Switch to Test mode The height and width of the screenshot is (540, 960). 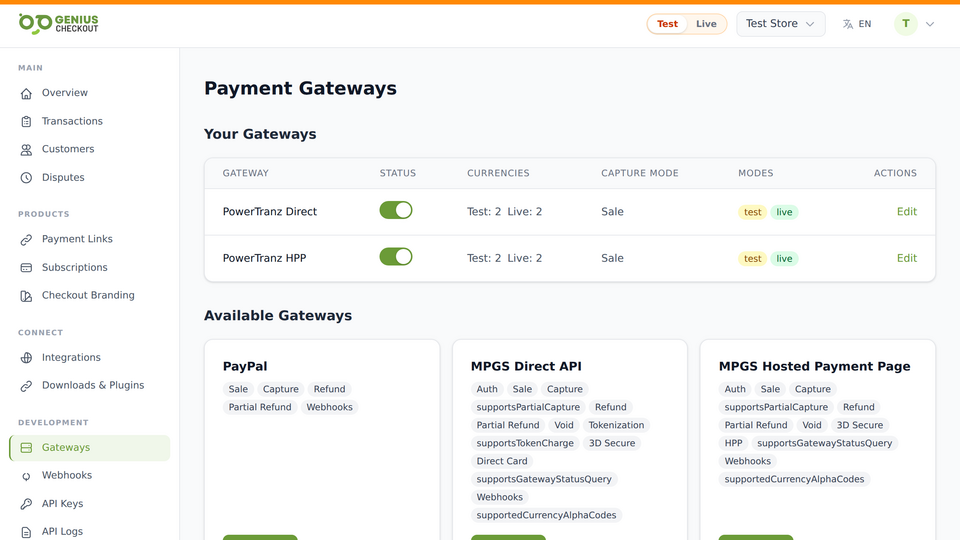[x=667, y=24]
